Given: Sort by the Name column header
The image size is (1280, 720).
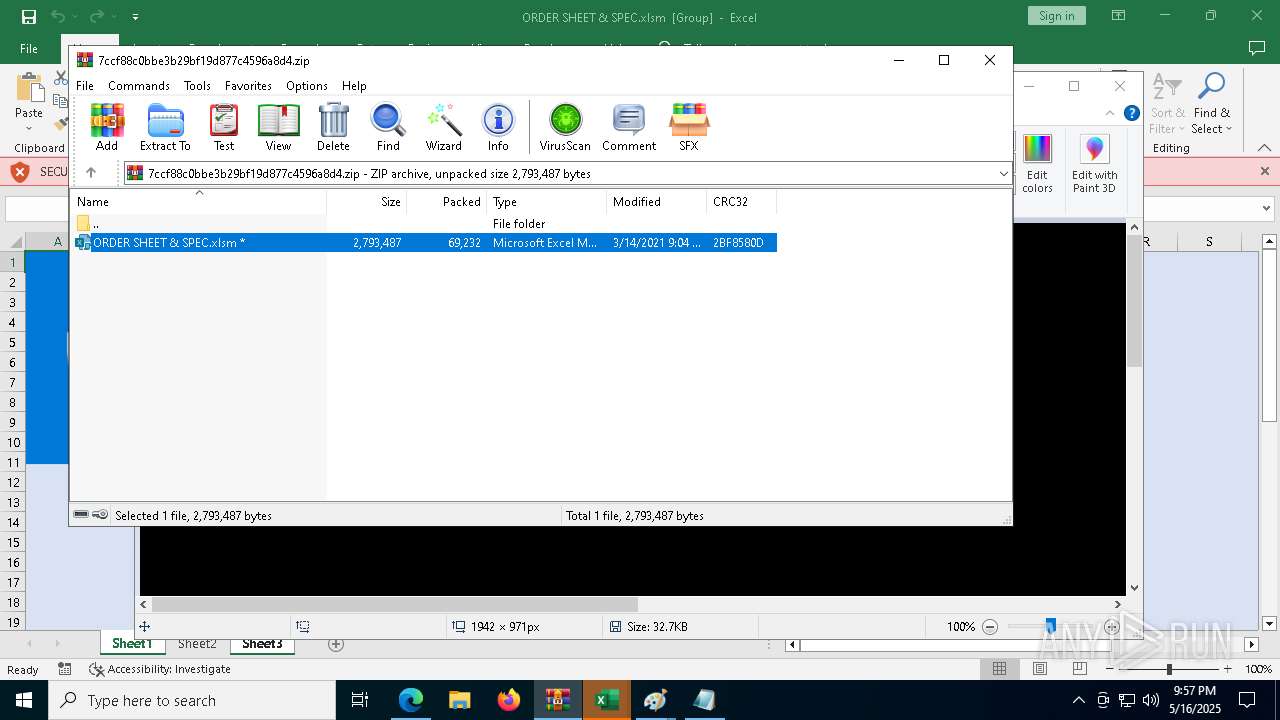Looking at the screenshot, I should tap(198, 202).
